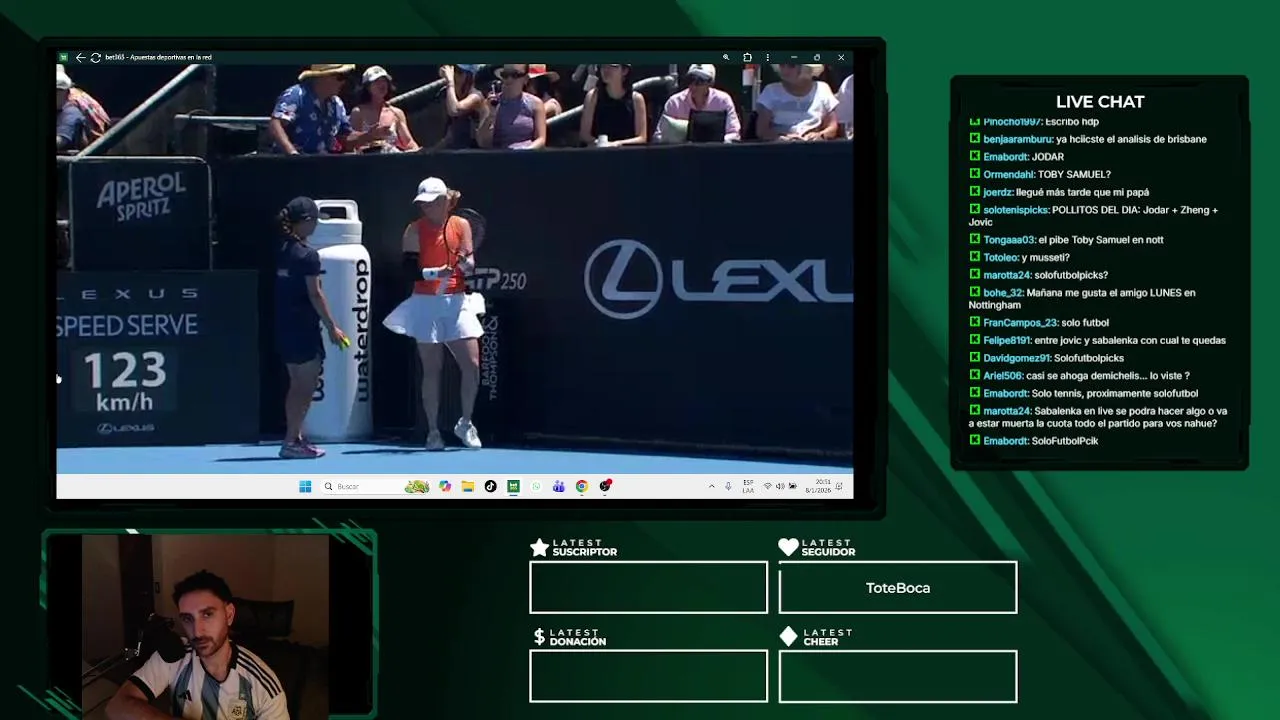Open the volume tray icon
1280x720 pixels.
tap(780, 486)
